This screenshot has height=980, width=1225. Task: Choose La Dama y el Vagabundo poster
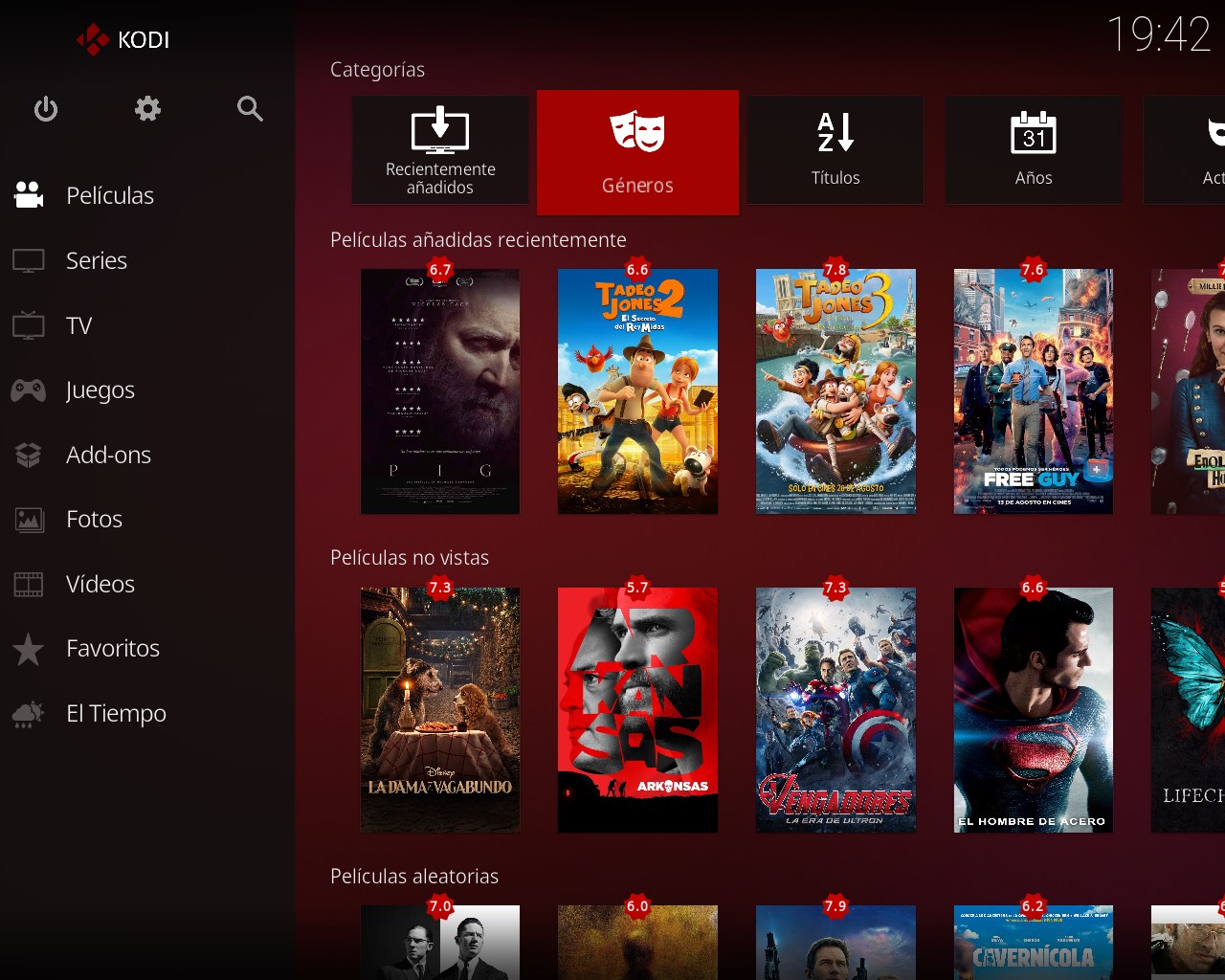[x=440, y=709]
